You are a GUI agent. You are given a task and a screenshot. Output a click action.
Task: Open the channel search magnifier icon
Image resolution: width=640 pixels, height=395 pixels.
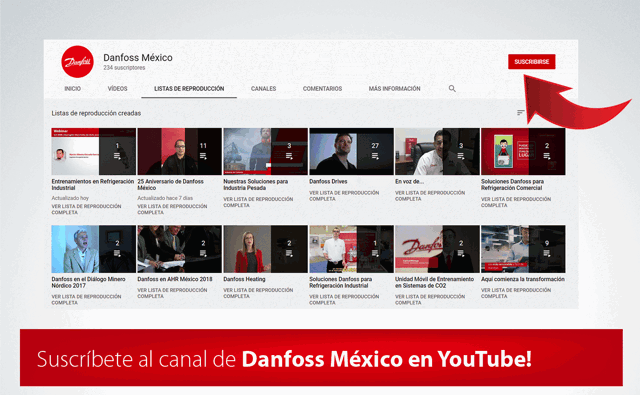pyautogui.click(x=452, y=89)
